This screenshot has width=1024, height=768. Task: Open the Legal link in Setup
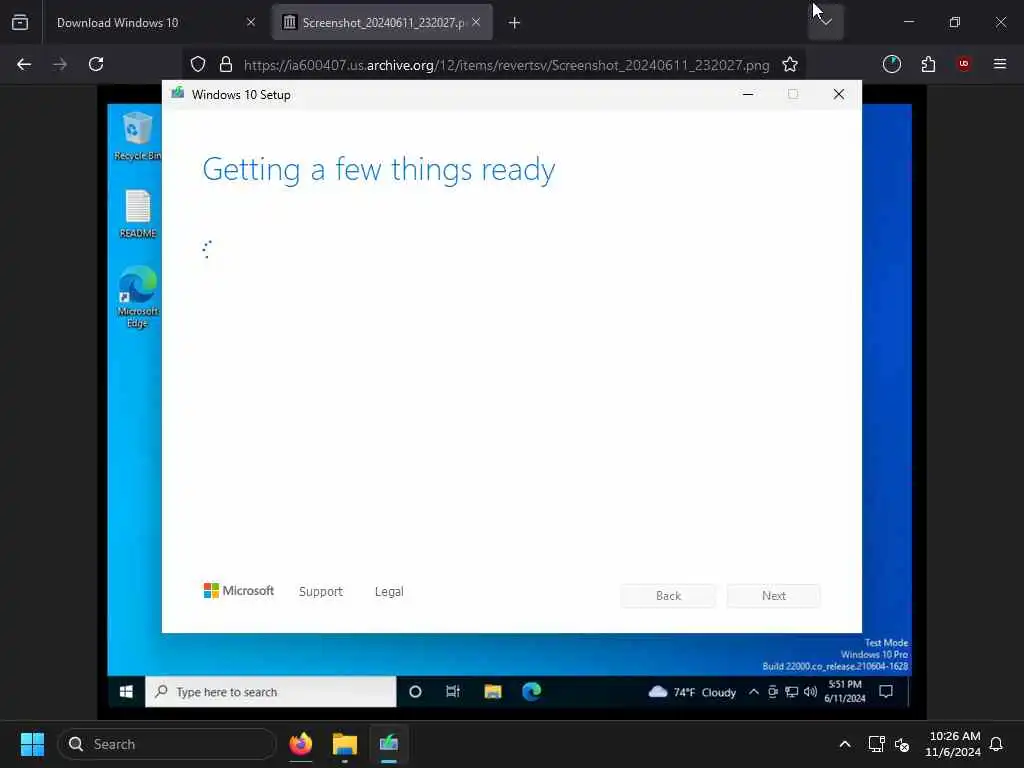point(389,591)
